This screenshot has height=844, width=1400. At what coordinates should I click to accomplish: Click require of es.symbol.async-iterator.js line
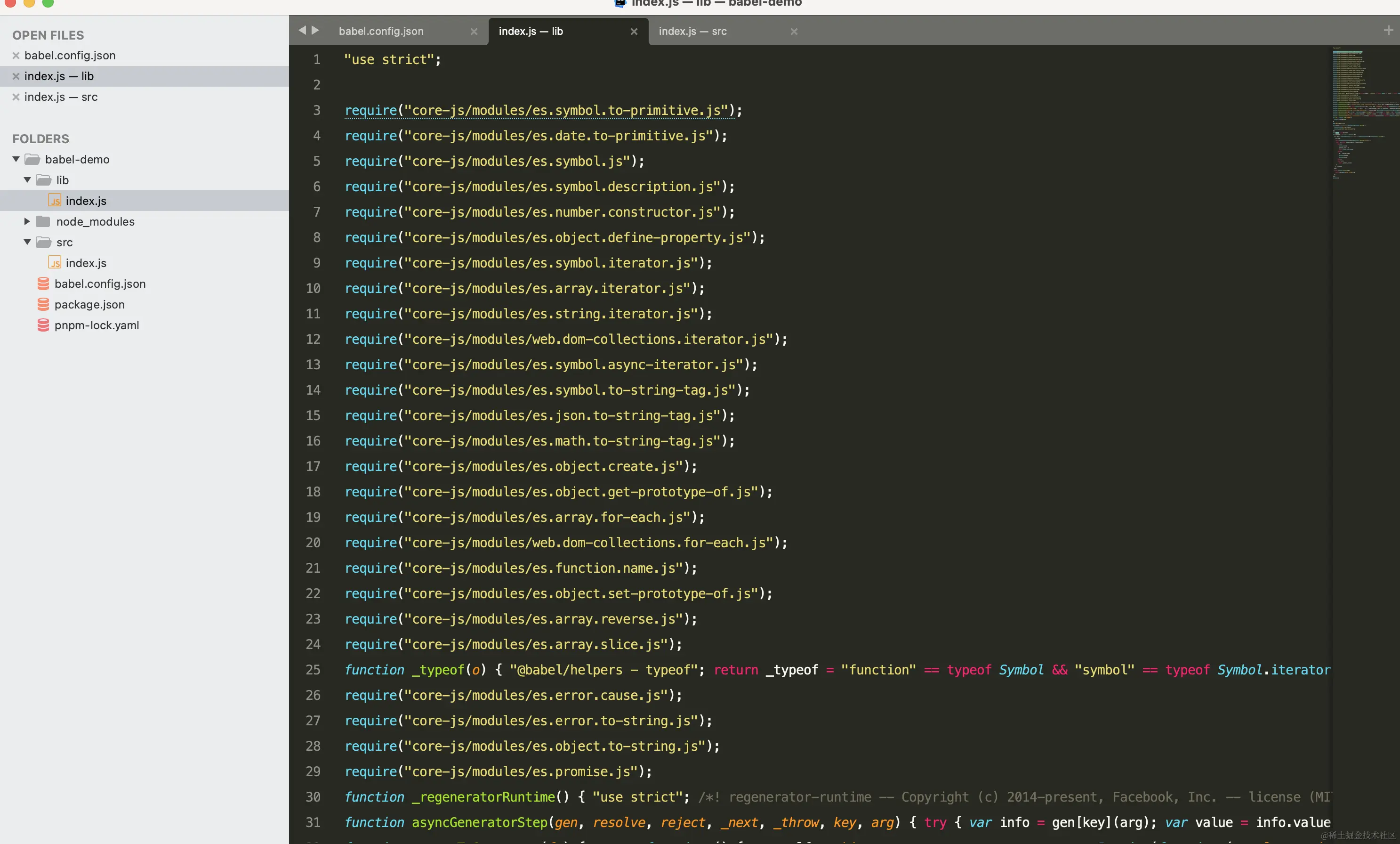(x=551, y=365)
